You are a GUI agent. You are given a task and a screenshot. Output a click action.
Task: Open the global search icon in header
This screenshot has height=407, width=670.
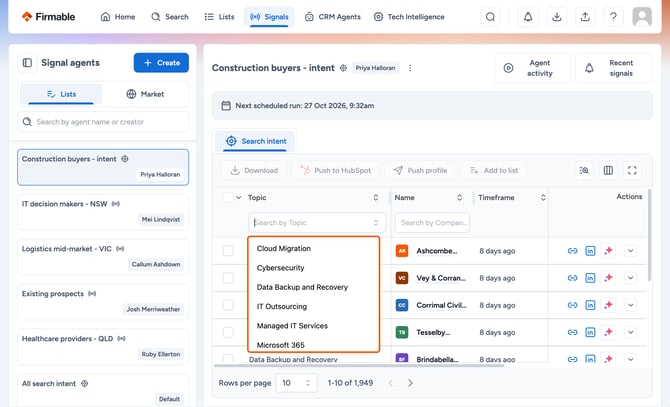(491, 17)
